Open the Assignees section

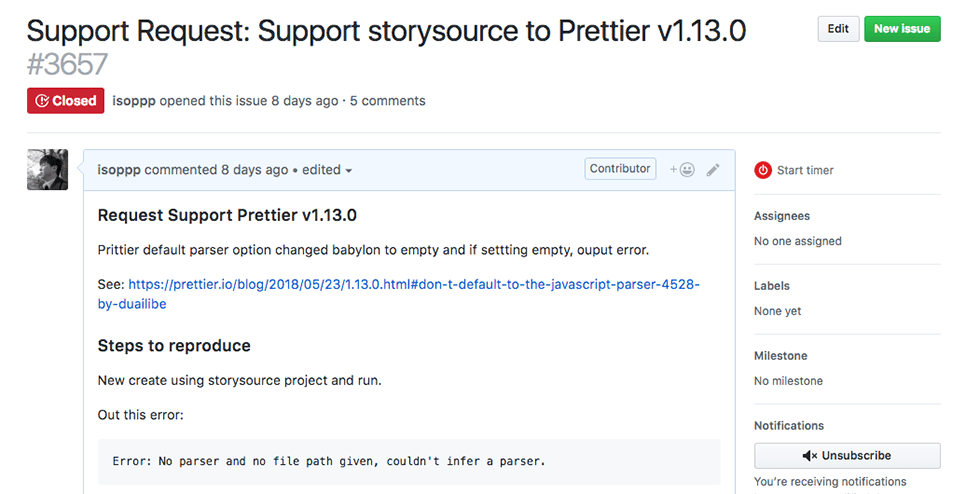pos(782,216)
